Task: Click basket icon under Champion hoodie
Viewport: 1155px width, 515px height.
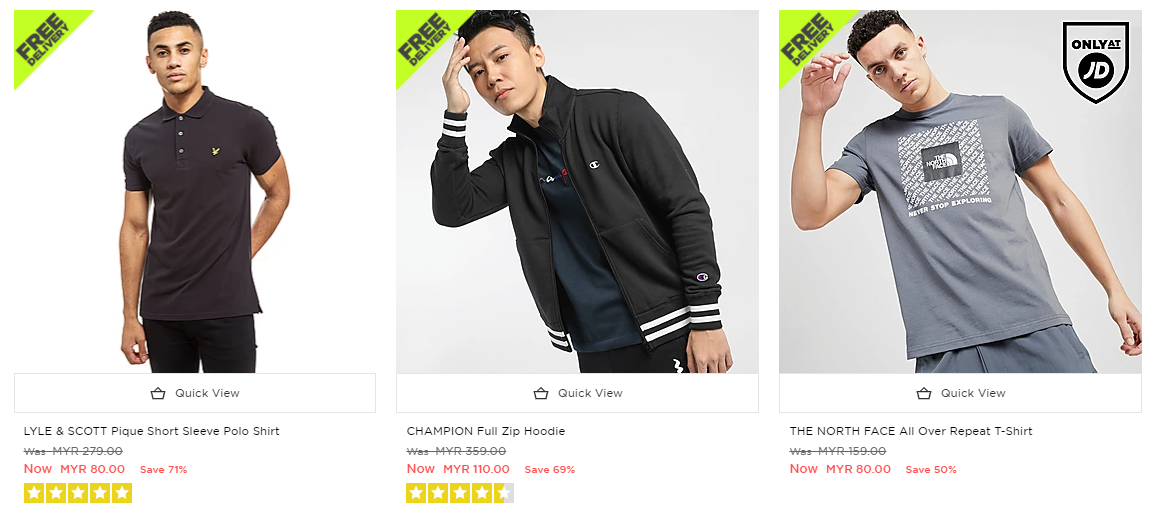Action: 541,393
